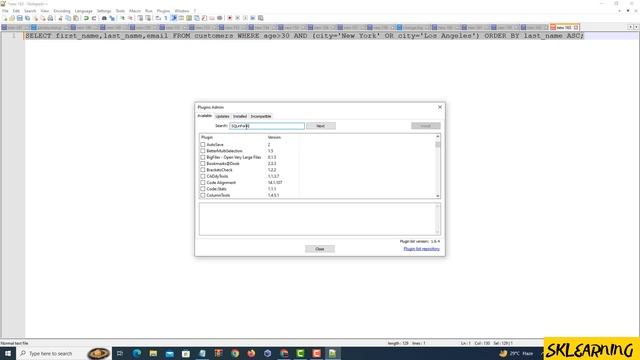This screenshot has height=360, width=640.
Task: Tick the Code Alignment plugin checkbox
Action: tap(203, 182)
